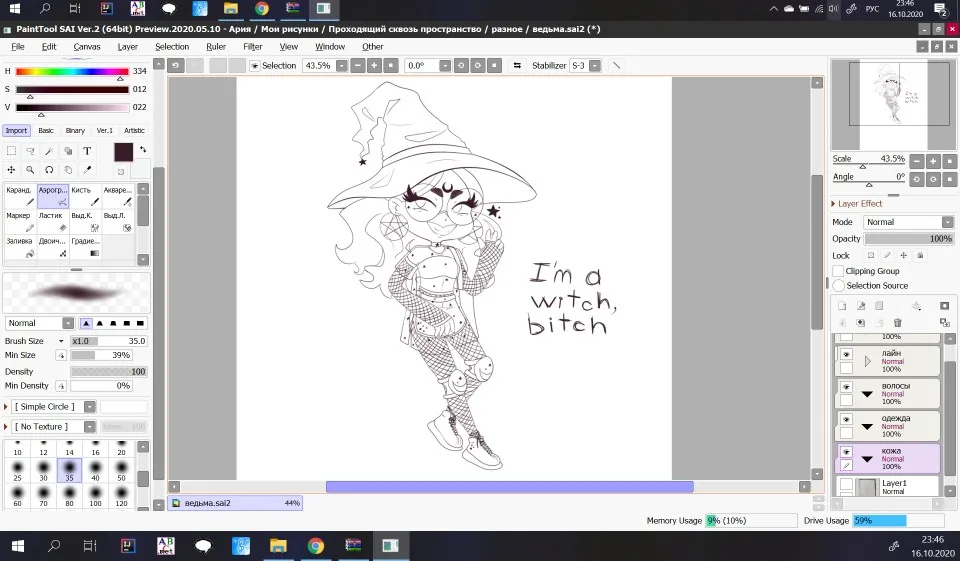
Task: Enable the Clipping Group checkbox
Action: (839, 271)
